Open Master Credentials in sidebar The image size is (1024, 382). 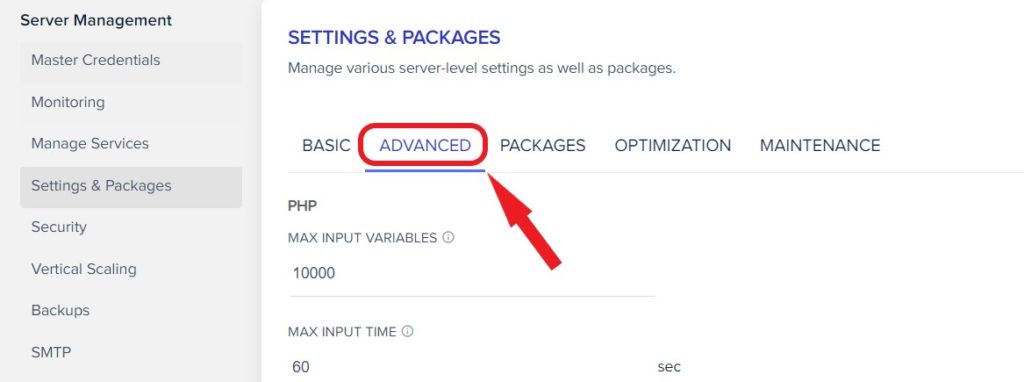click(x=131, y=60)
